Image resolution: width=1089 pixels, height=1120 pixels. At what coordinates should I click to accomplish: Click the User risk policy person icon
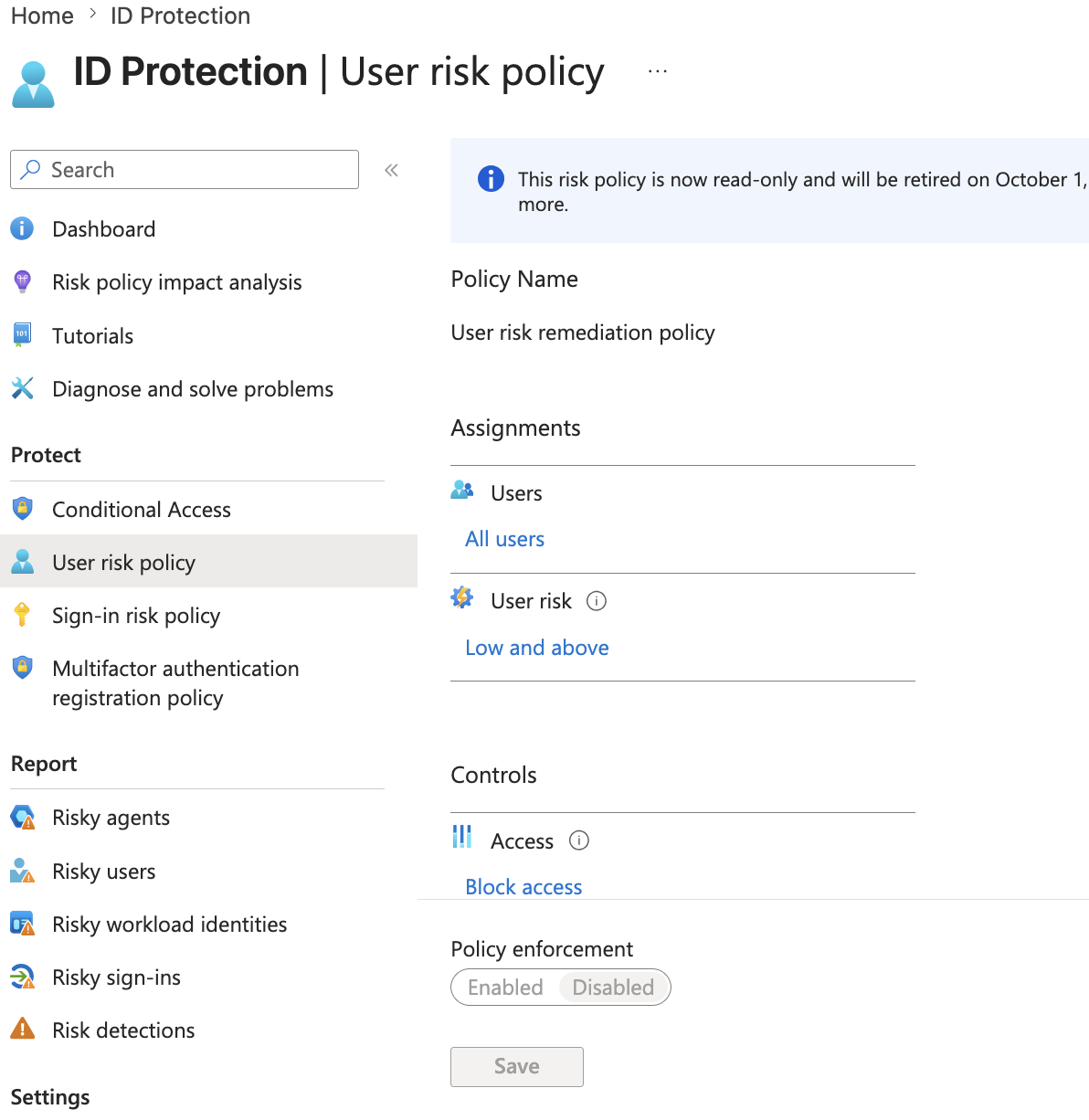click(22, 562)
